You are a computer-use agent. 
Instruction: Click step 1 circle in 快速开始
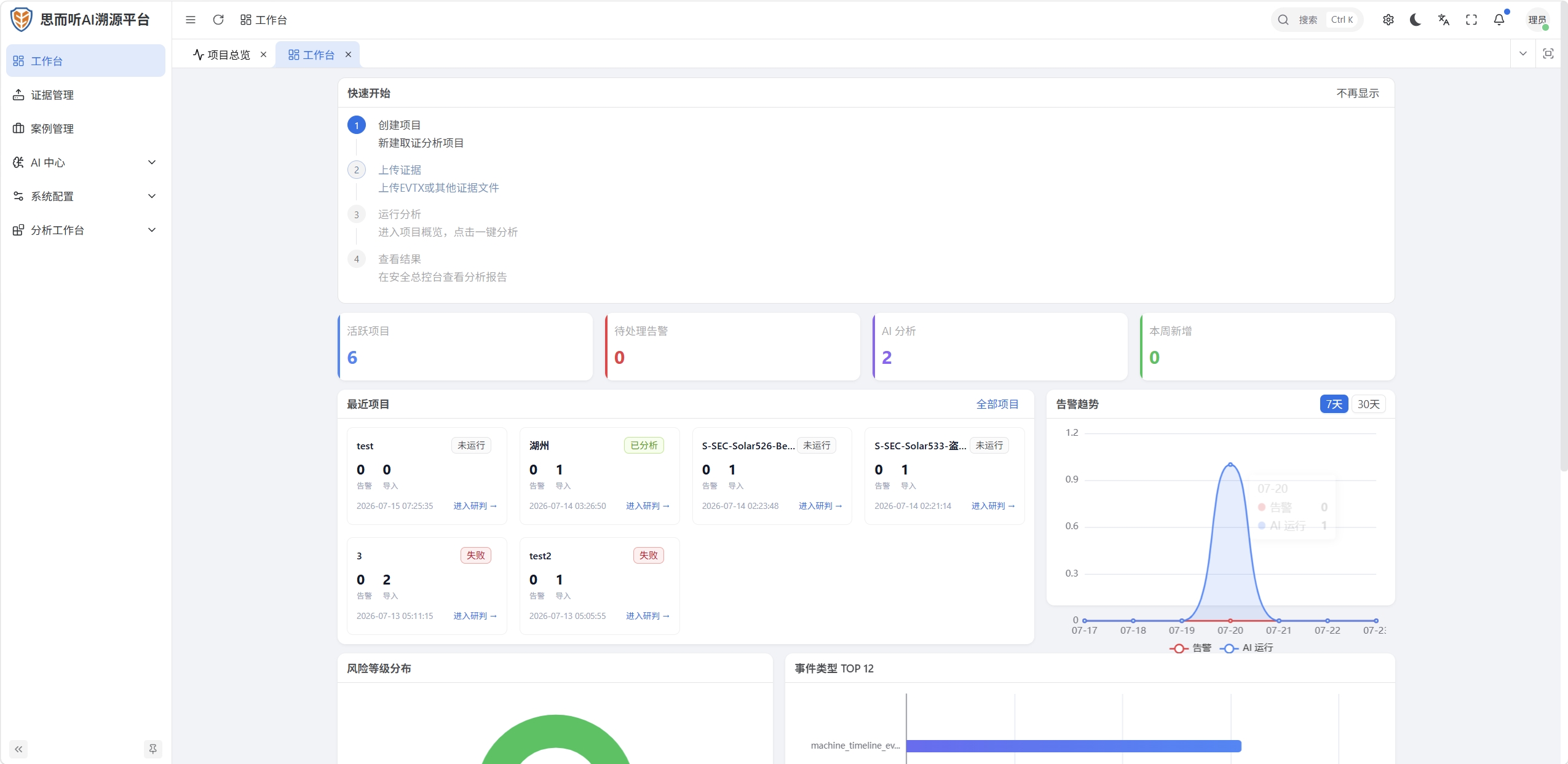click(357, 125)
